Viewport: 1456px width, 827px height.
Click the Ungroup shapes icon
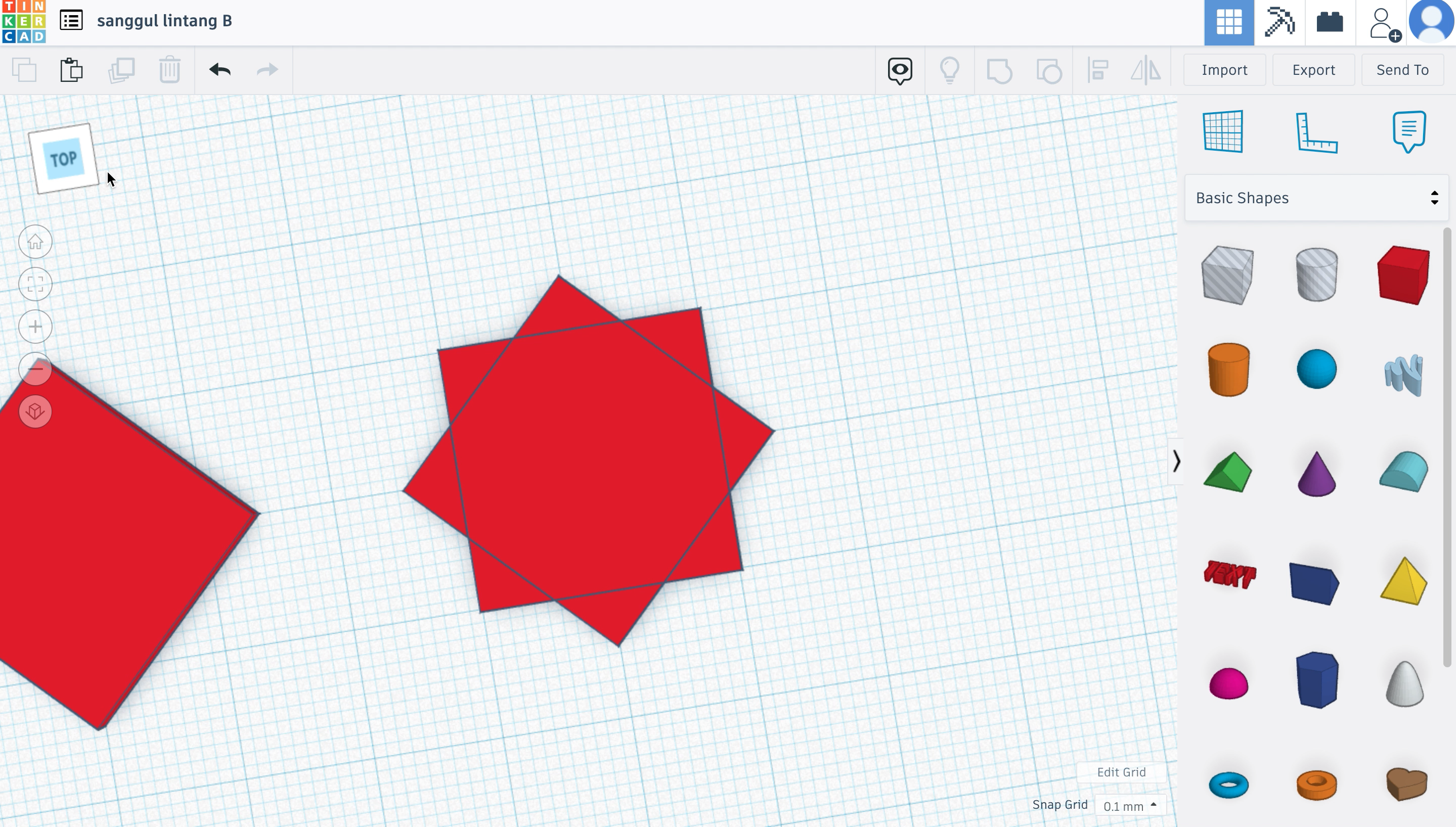pyautogui.click(x=1049, y=70)
